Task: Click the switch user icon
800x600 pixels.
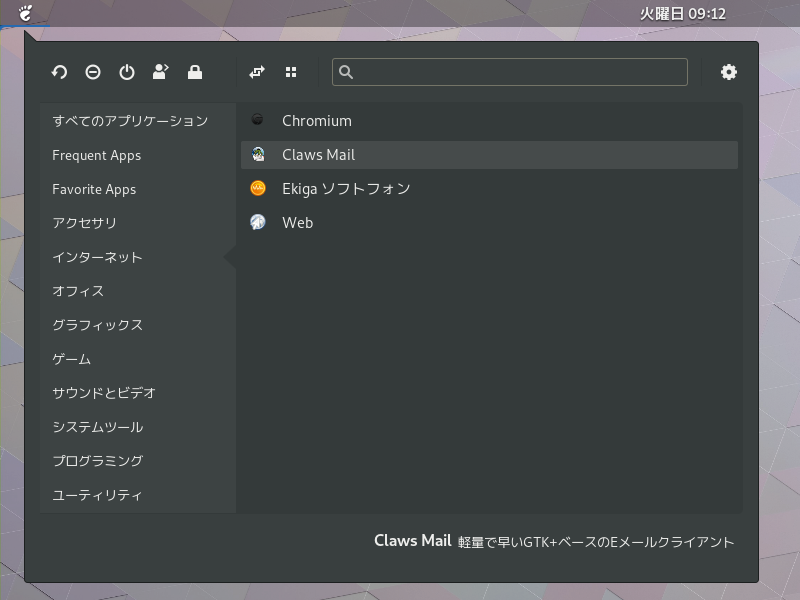Action: point(161,72)
